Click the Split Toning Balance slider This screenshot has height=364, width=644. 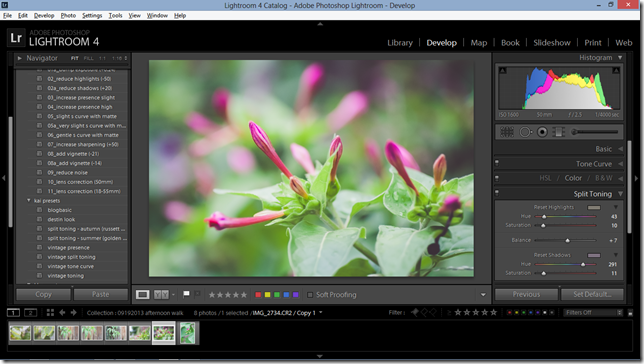(x=565, y=240)
